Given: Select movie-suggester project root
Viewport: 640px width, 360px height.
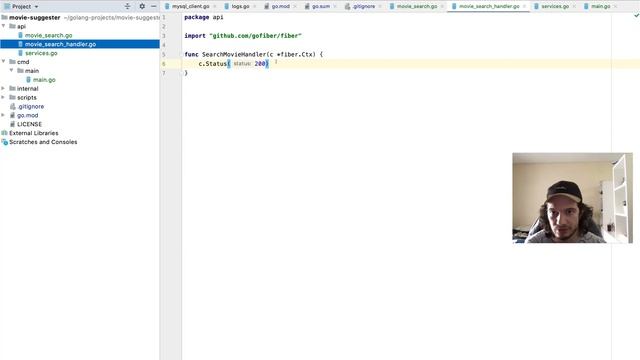Looking at the screenshot, I should (x=35, y=18).
